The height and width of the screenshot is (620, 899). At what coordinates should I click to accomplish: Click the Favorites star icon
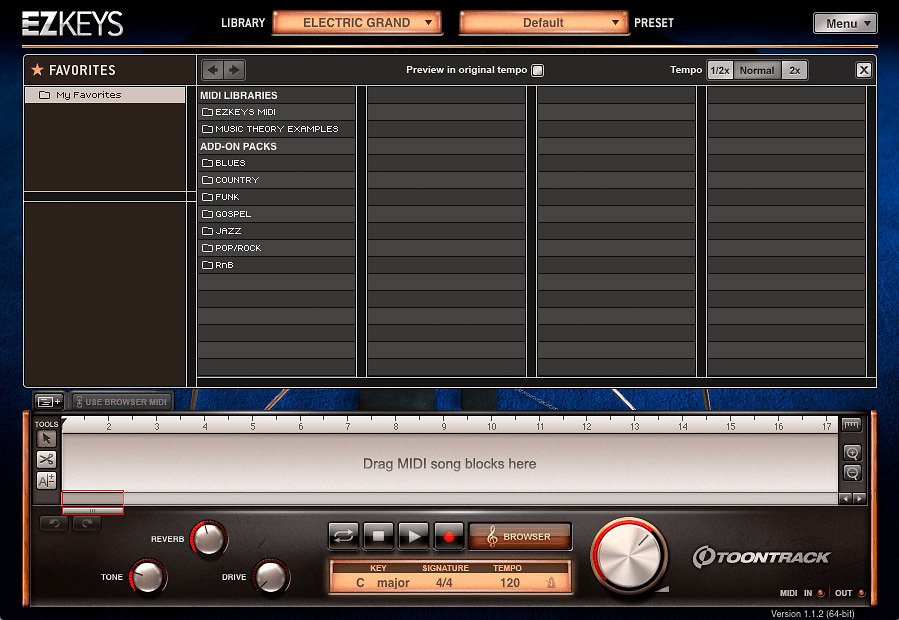[x=37, y=70]
